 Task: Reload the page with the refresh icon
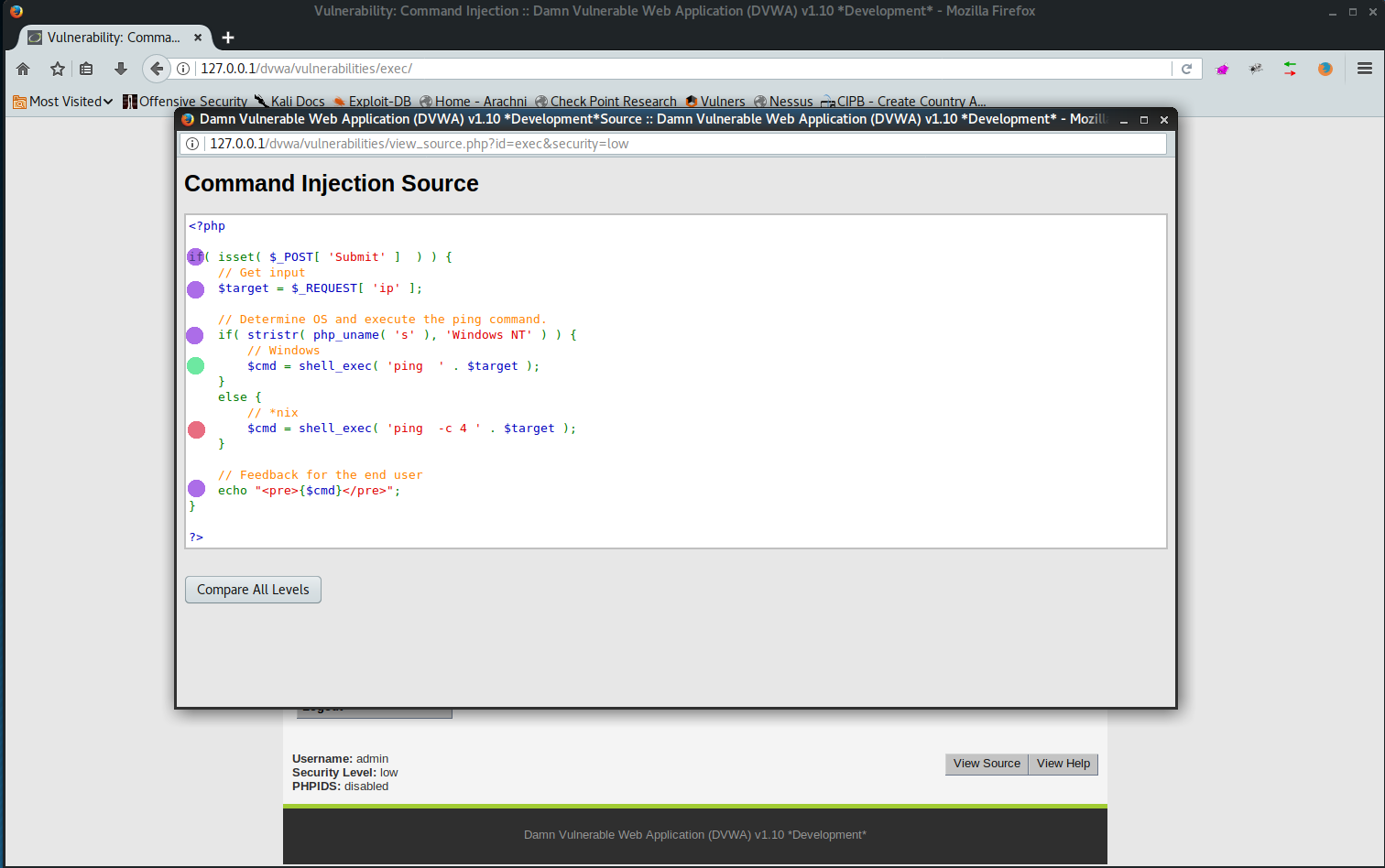[1186, 69]
